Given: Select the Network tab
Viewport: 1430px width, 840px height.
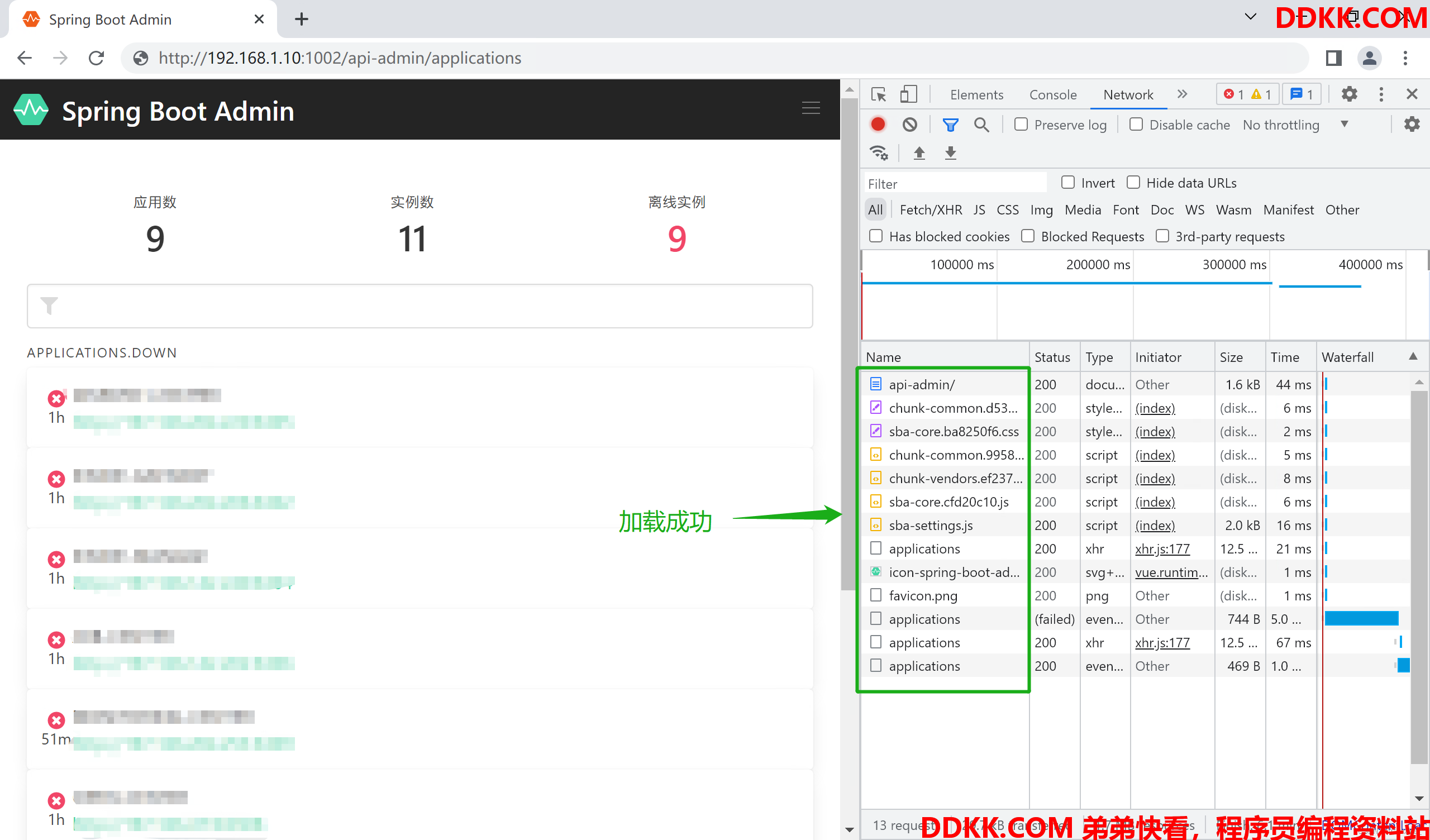Looking at the screenshot, I should pyautogui.click(x=1128, y=95).
